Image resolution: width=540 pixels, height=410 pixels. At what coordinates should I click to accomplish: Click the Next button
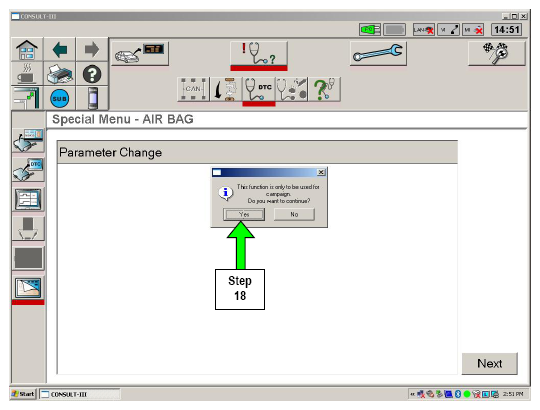(489, 364)
